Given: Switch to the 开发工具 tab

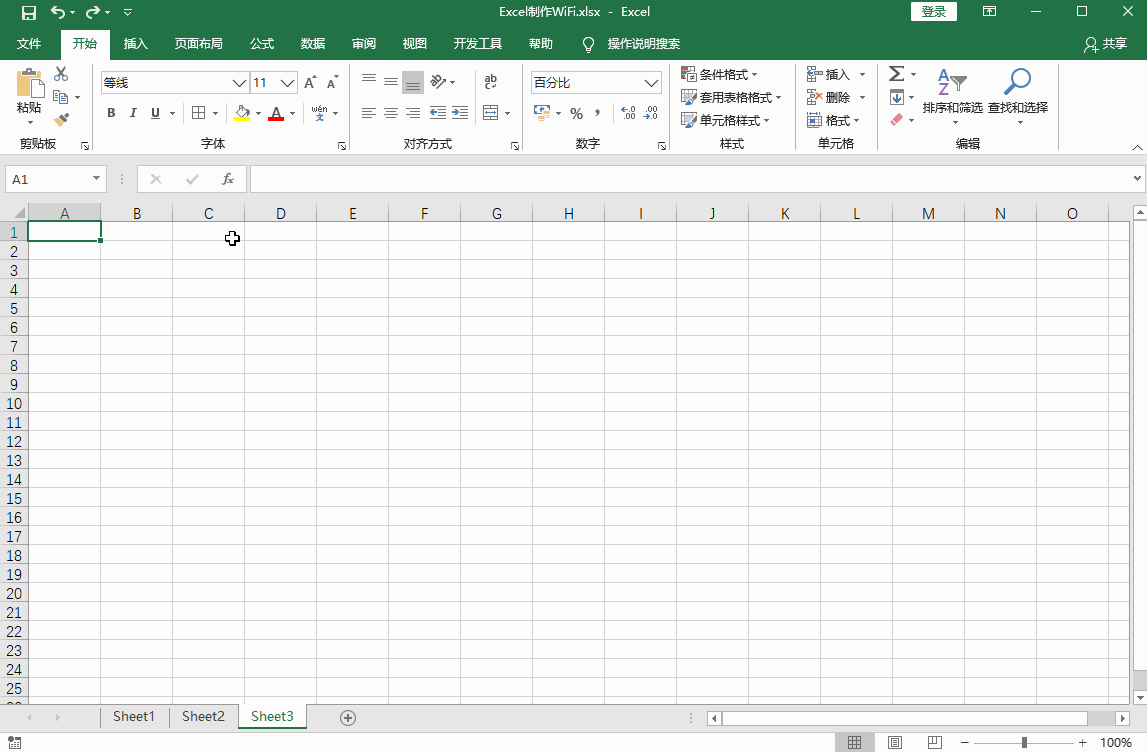Looking at the screenshot, I should point(478,44).
